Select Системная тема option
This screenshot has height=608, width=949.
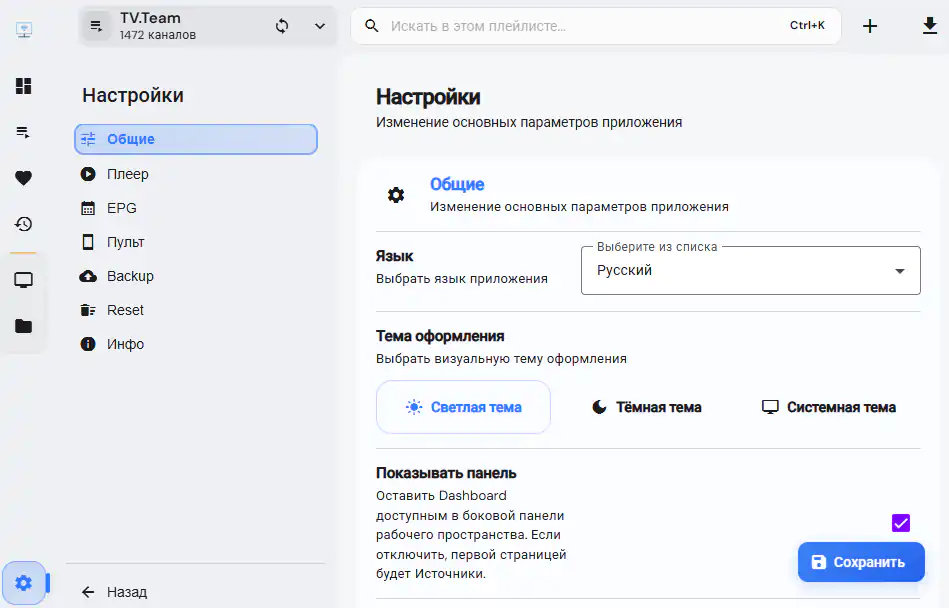[829, 407]
